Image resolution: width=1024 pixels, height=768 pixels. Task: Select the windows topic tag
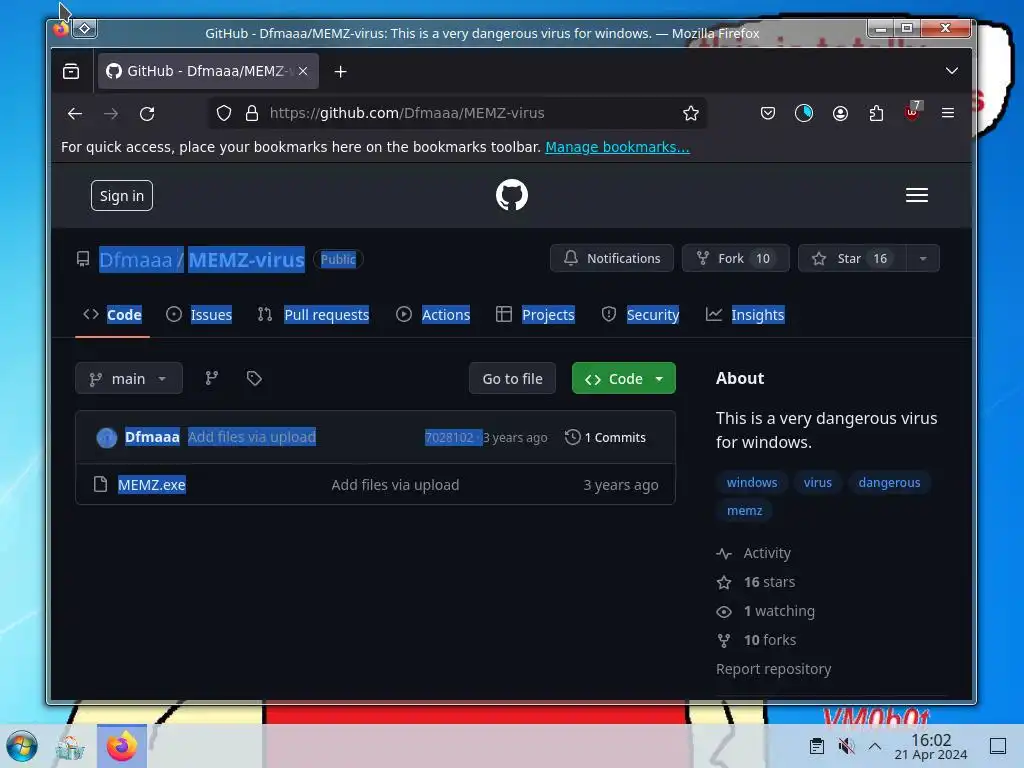click(752, 483)
